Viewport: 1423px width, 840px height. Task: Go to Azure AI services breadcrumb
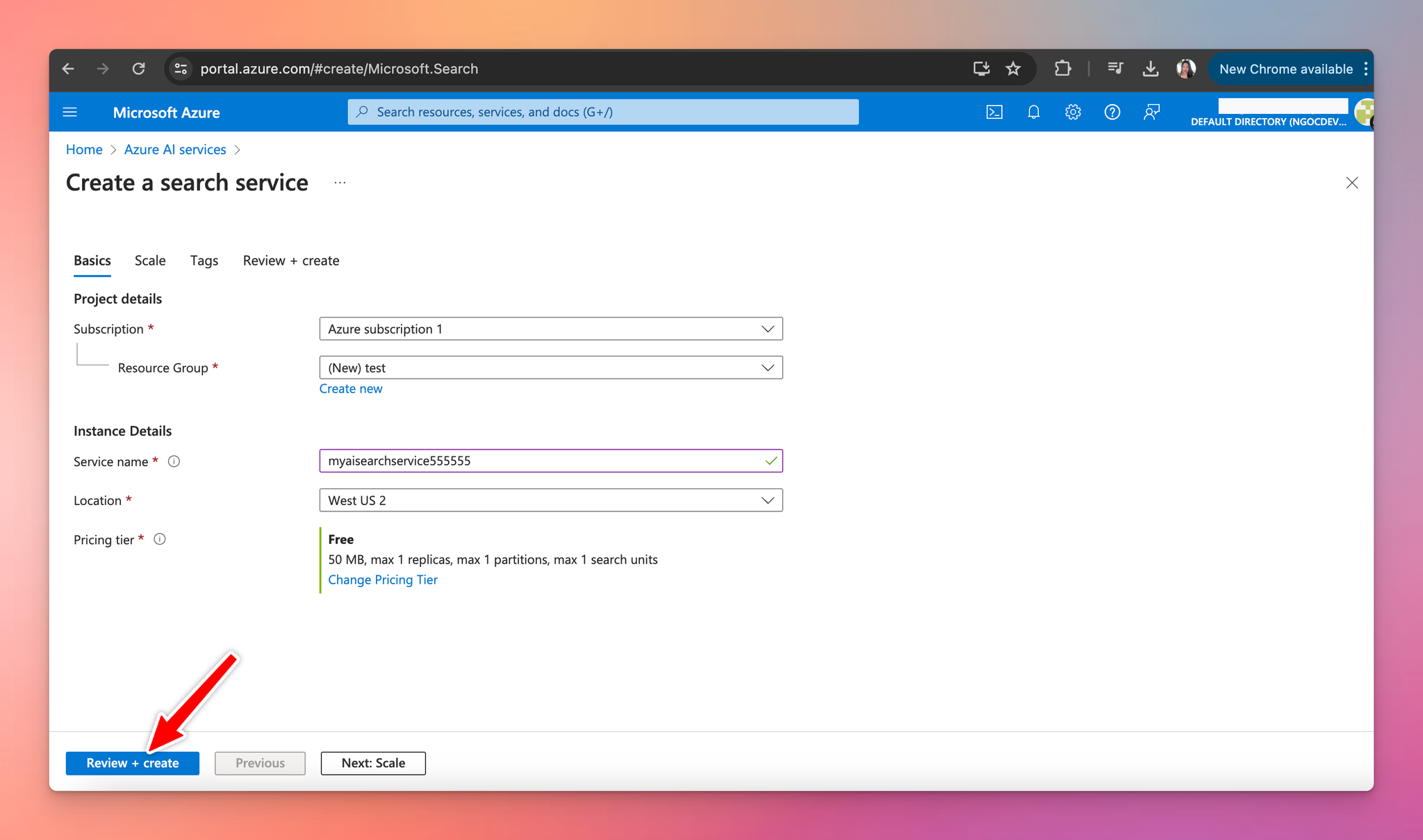[x=175, y=149]
